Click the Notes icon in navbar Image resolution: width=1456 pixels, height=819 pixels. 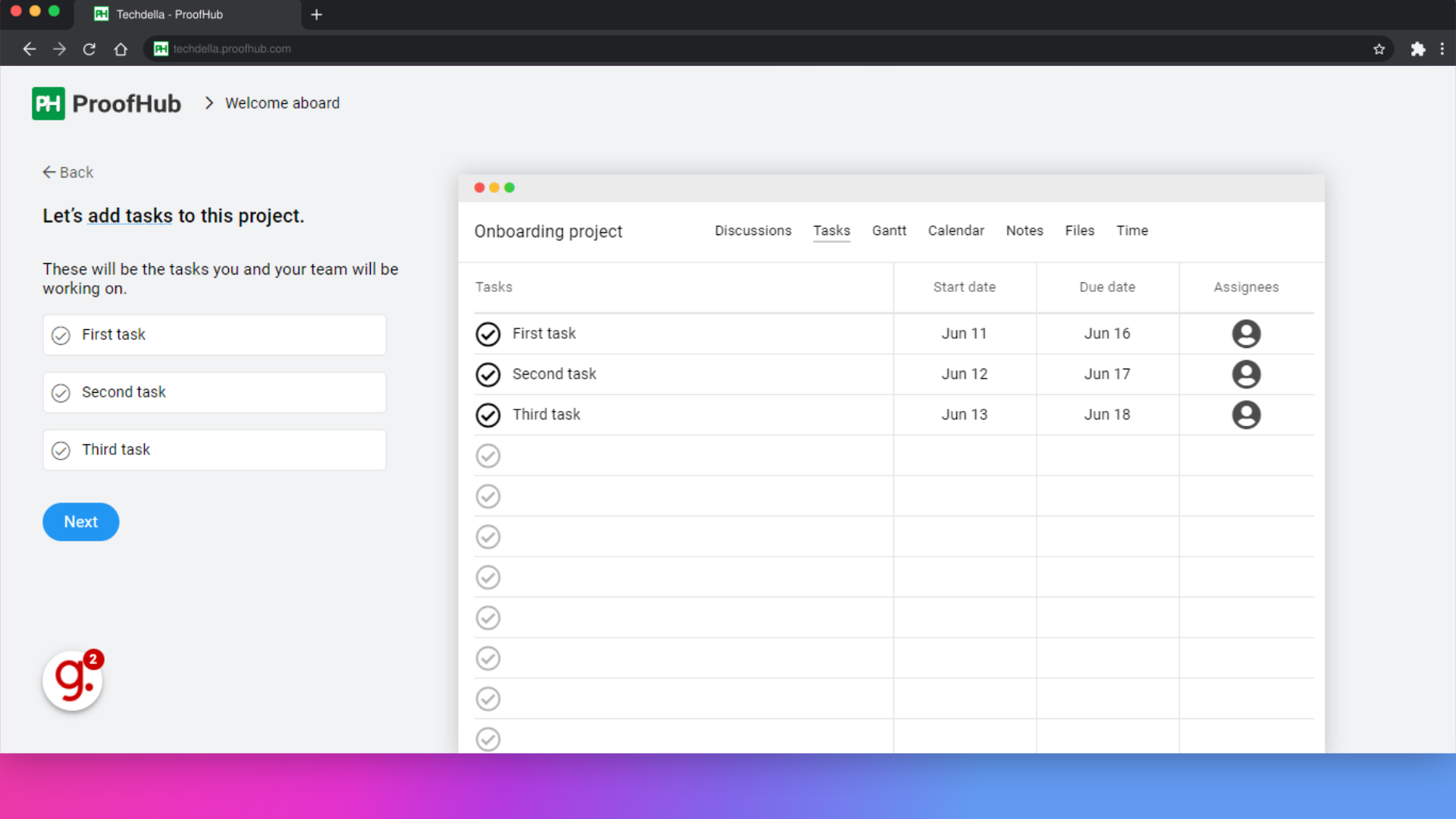point(1023,231)
